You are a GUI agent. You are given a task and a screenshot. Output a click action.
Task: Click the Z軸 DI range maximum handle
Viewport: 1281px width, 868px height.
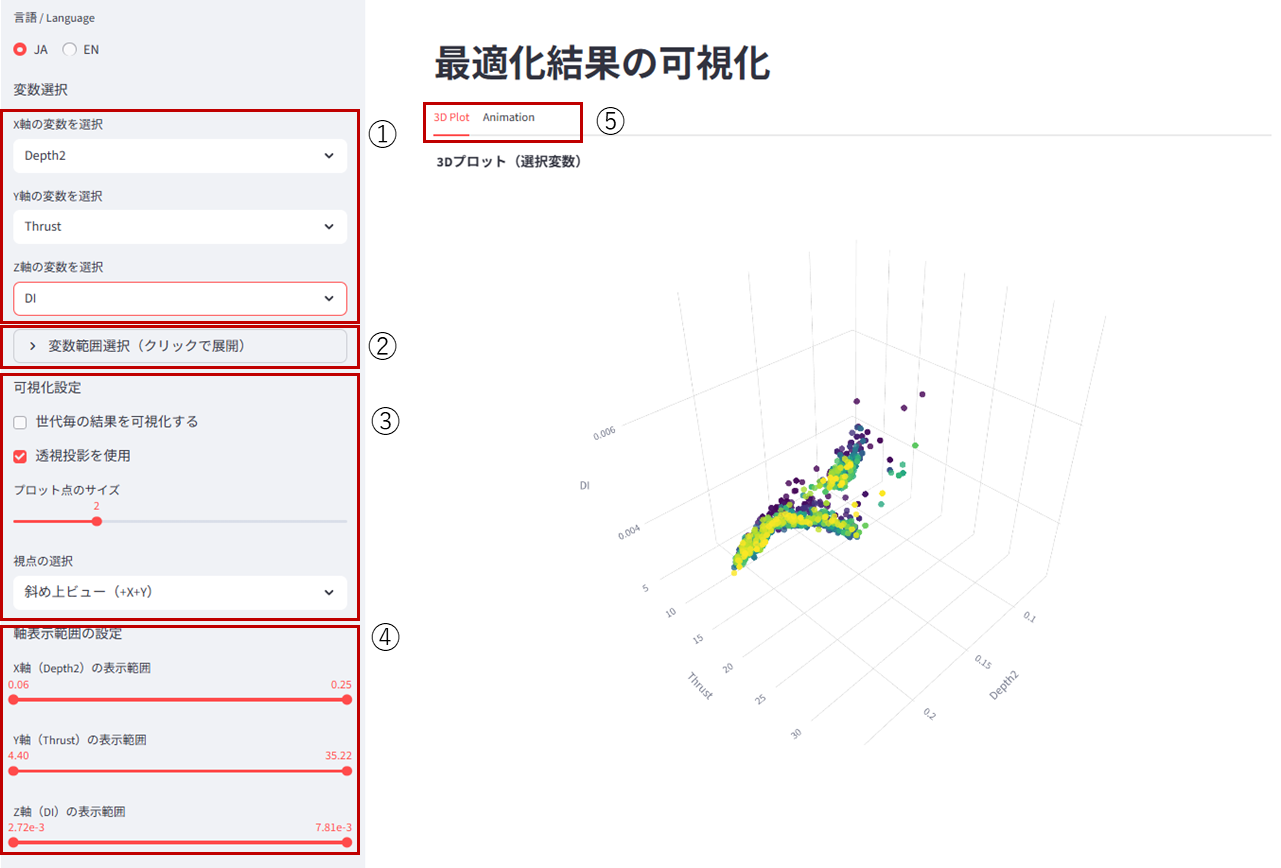[347, 842]
